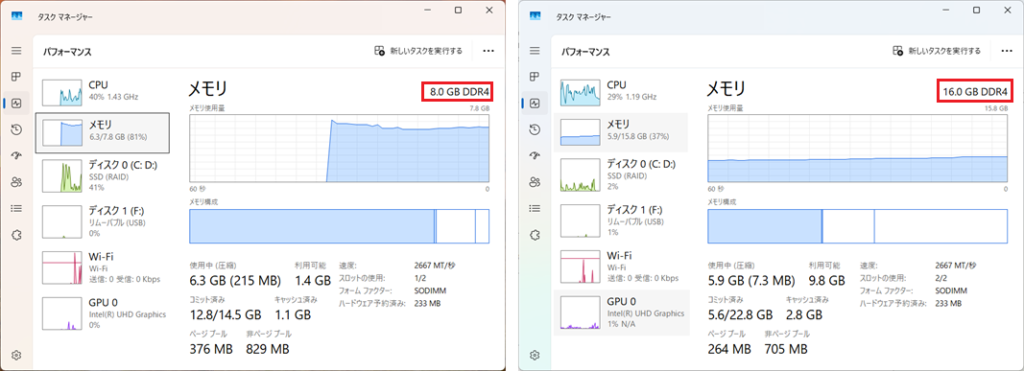The image size is (1024, 371).
Task: Open hamburger navigation menu in left Task Manager
Action: (16, 50)
